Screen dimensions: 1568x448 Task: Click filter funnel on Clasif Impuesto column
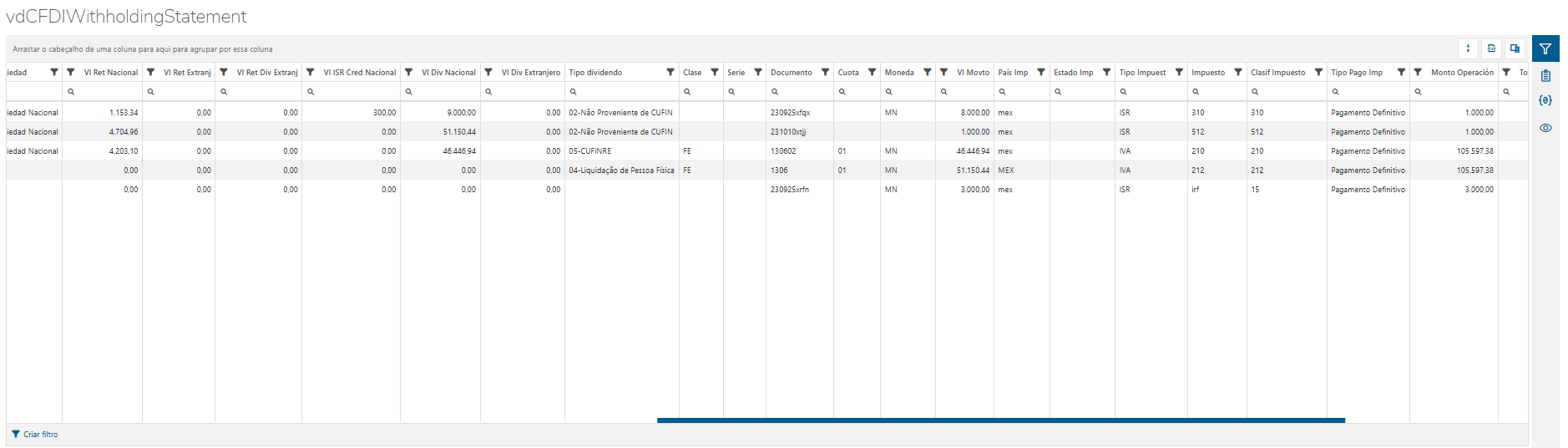point(1318,73)
